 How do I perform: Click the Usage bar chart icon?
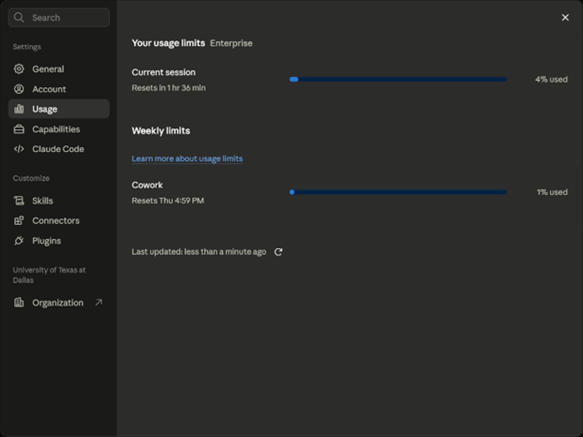click(19, 109)
